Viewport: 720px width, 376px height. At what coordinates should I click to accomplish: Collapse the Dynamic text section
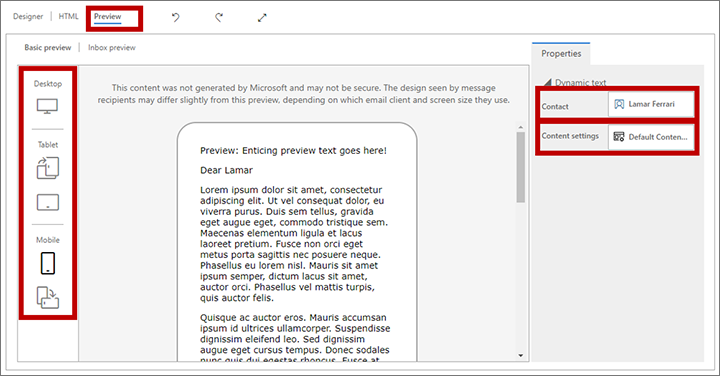[x=547, y=83]
